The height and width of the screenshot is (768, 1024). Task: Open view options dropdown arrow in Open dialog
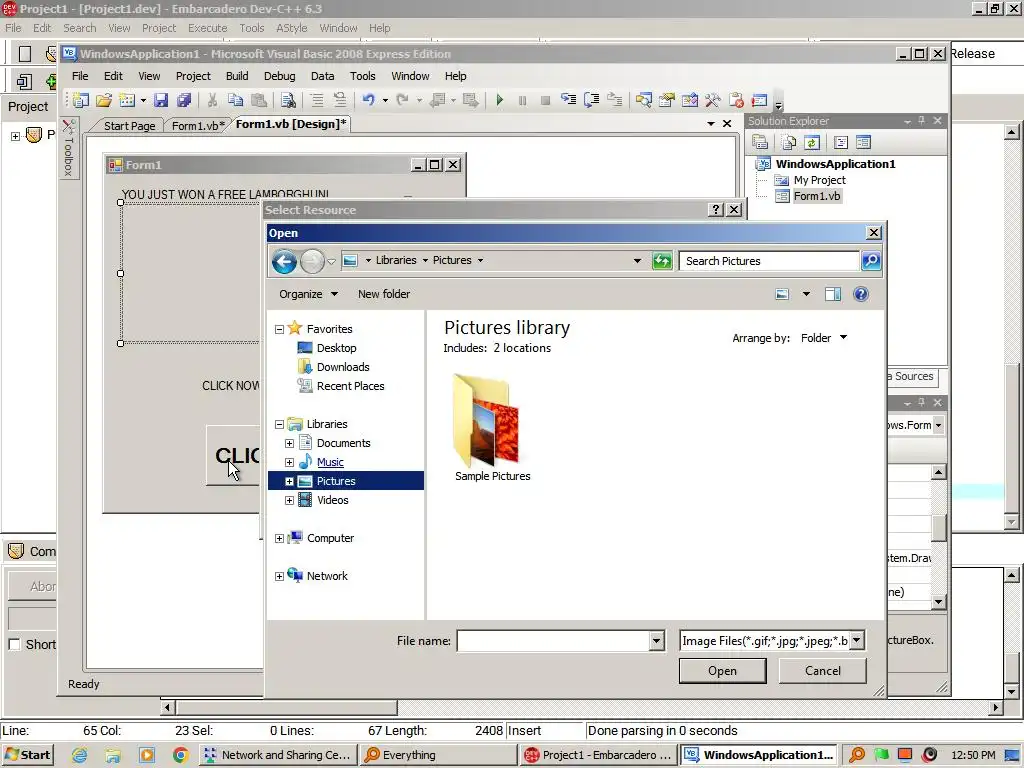(x=806, y=294)
